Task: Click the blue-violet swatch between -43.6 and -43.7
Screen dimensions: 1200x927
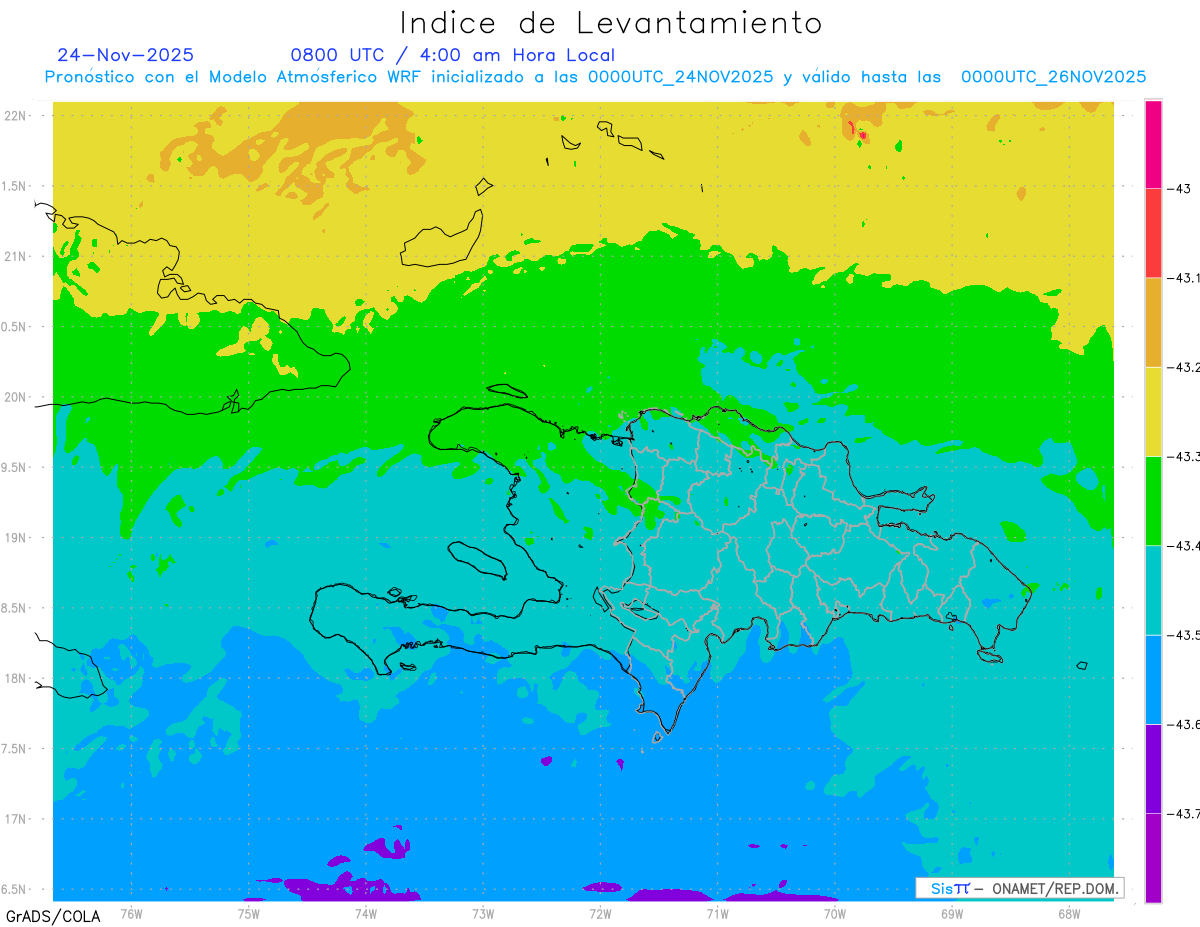Action: coord(1153,768)
